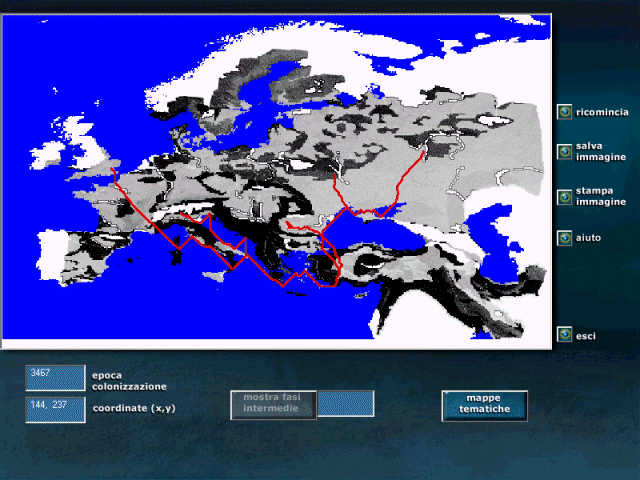This screenshot has width=640, height=480.
Task: Click the ricomincia text label
Action: [x=602, y=112]
